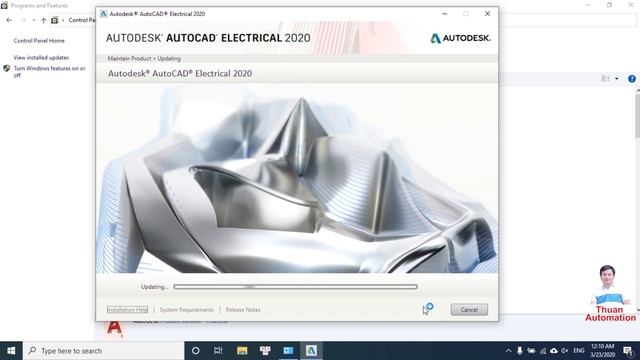640x360 pixels.
Task: Click the installer window title bar icon
Action: pos(104,13)
